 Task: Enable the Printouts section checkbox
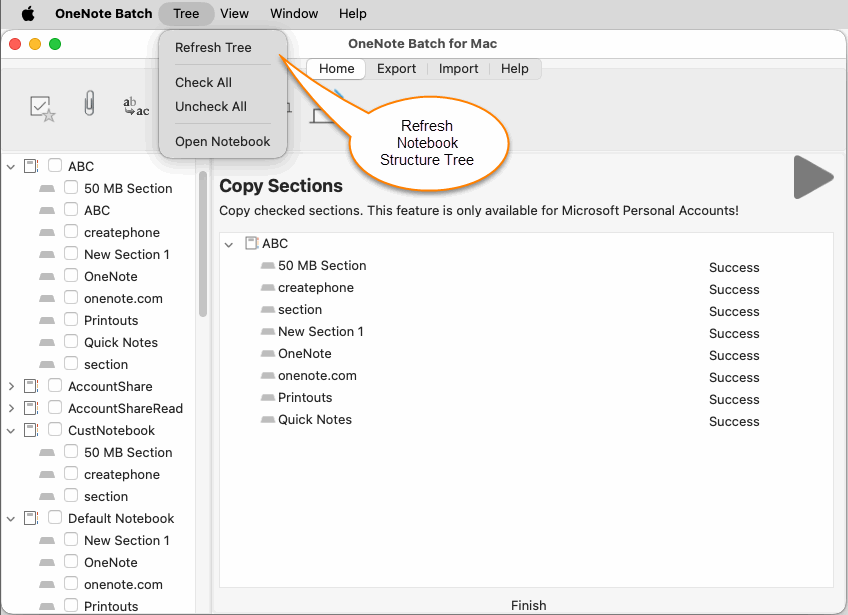coord(70,320)
